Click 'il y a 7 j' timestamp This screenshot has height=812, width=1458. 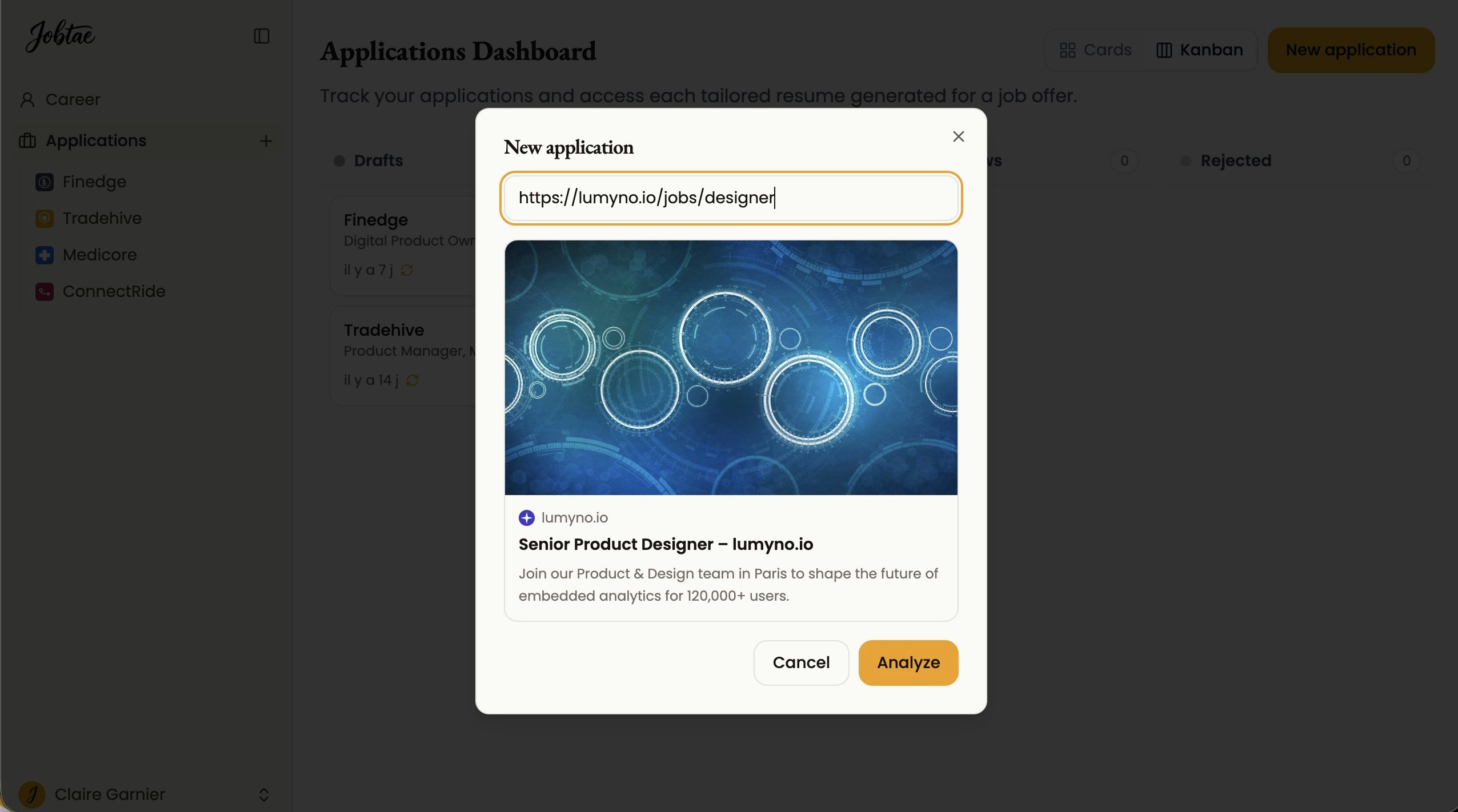click(x=368, y=270)
